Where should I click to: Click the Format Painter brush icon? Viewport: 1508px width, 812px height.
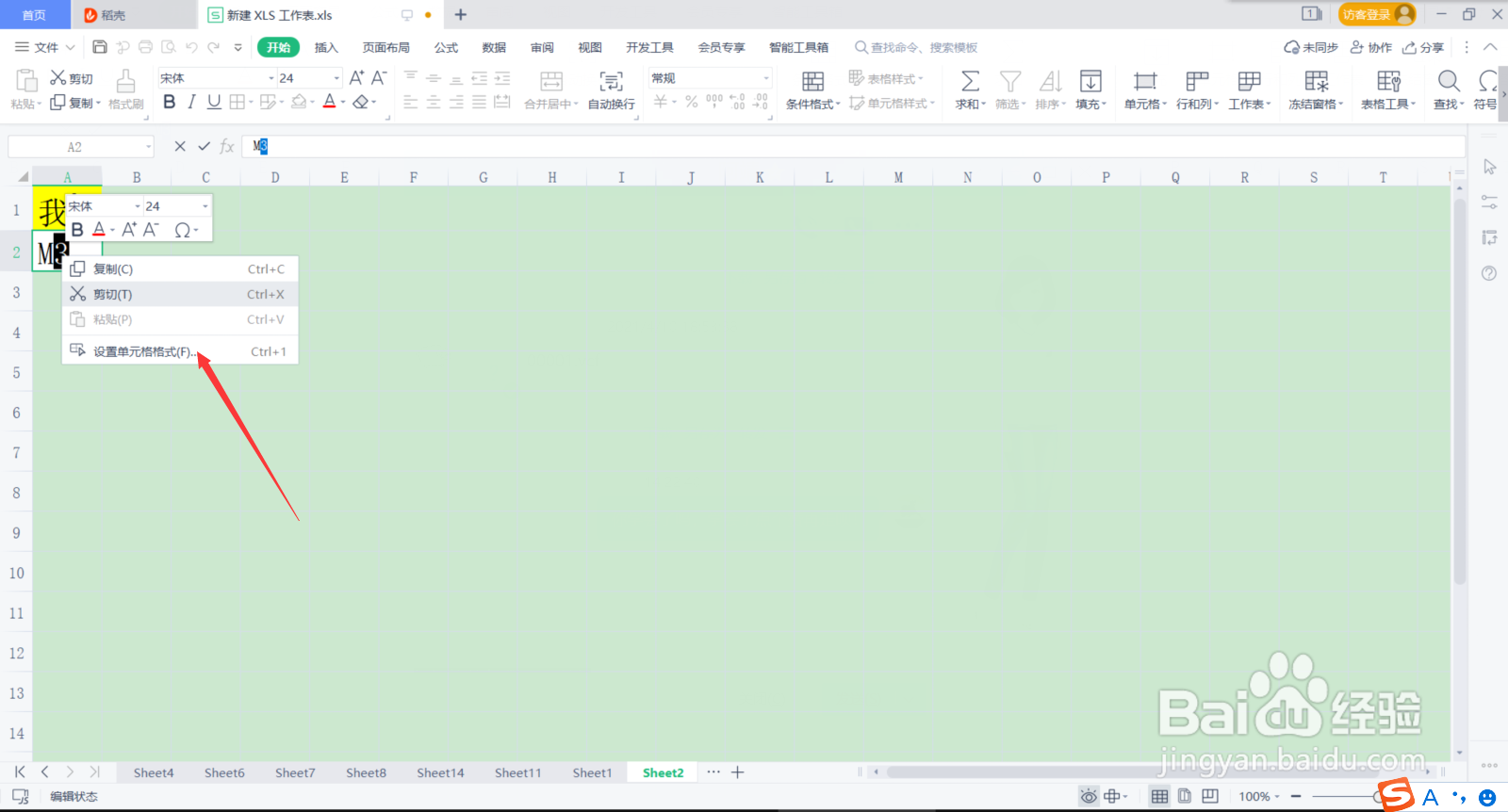[125, 81]
